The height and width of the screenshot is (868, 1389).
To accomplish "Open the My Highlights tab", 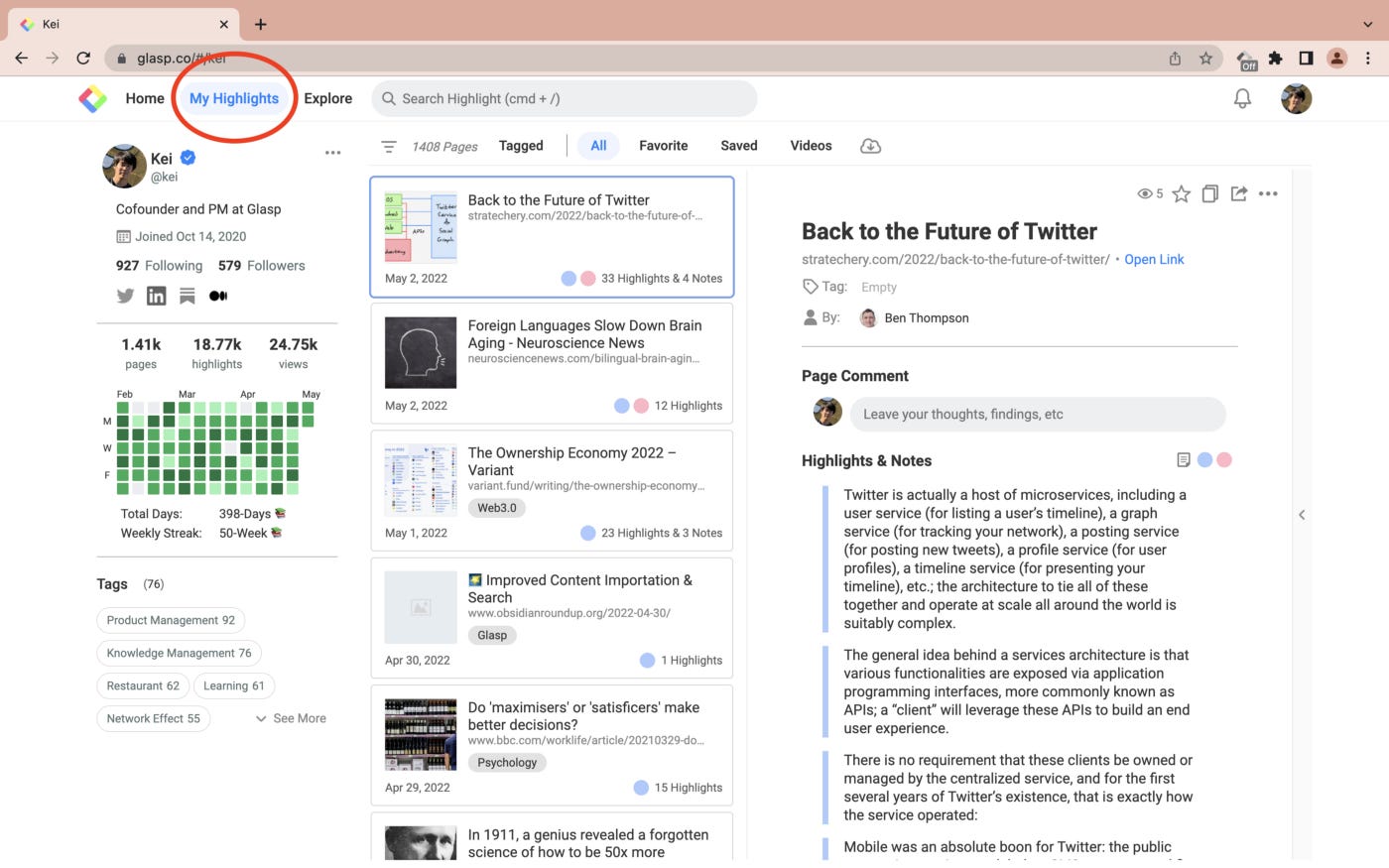I will click(234, 98).
